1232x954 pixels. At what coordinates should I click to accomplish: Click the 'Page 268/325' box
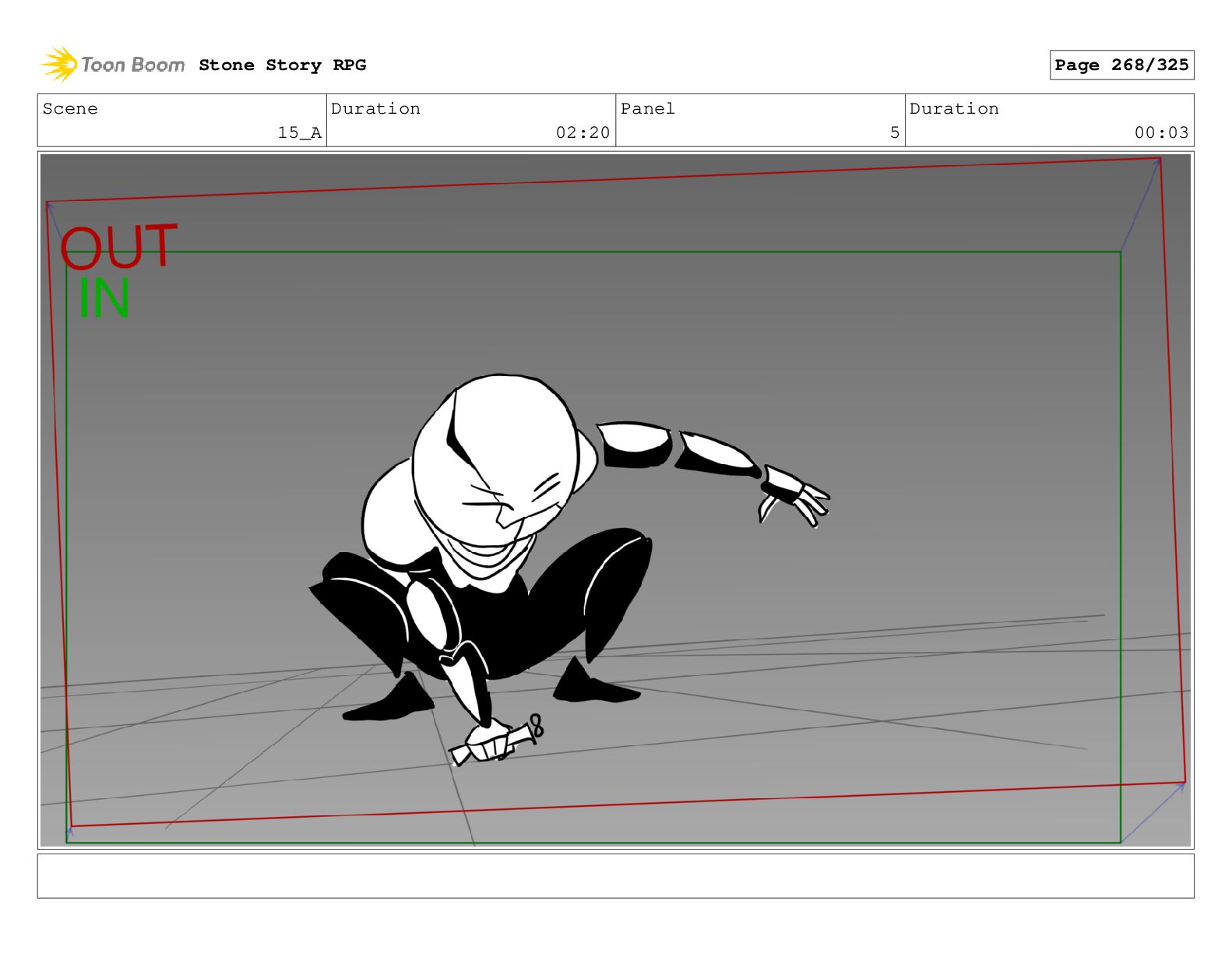(1121, 65)
